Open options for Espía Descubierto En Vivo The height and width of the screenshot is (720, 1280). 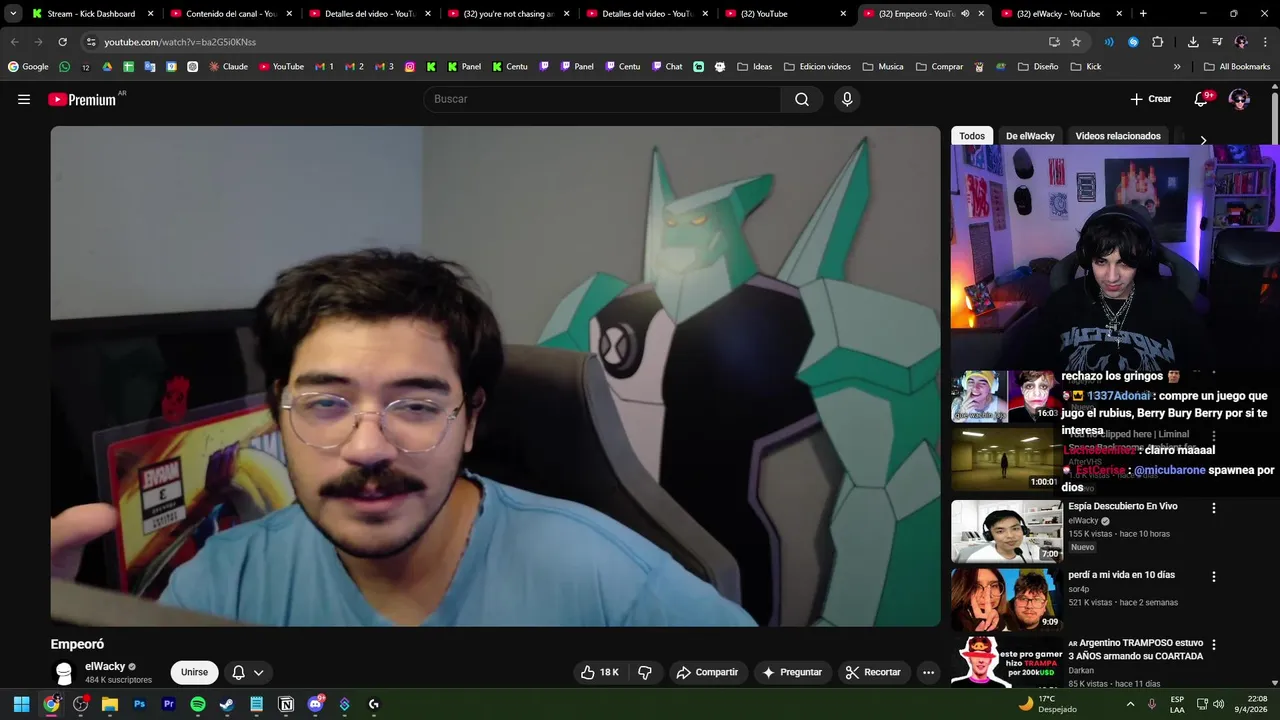[1214, 508]
